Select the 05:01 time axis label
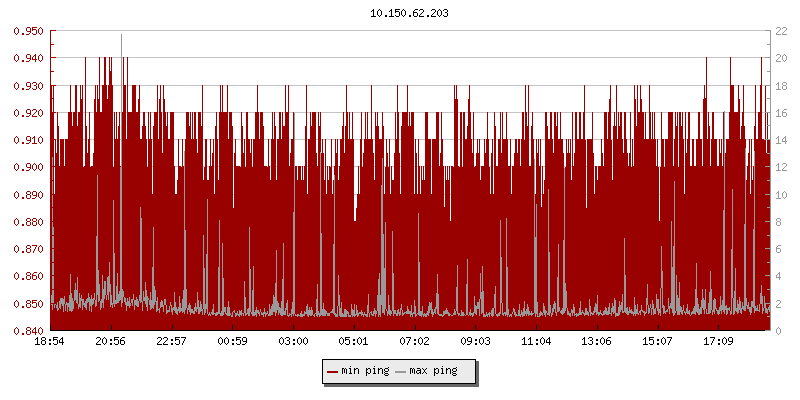The width and height of the screenshot is (800, 400). click(354, 342)
